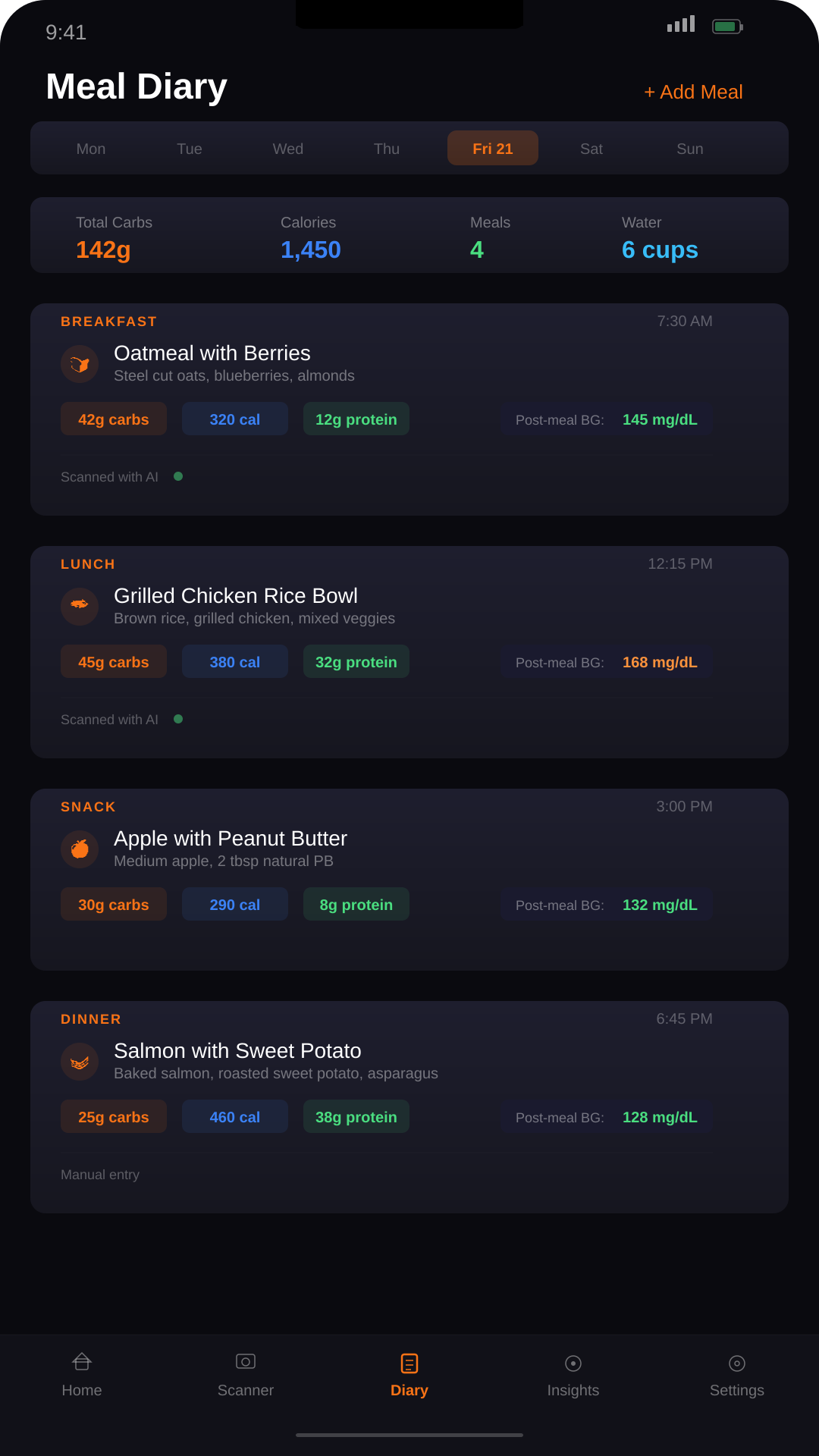Select Mon in the week strip
Screen dimensions: 819x1456
tap(91, 149)
